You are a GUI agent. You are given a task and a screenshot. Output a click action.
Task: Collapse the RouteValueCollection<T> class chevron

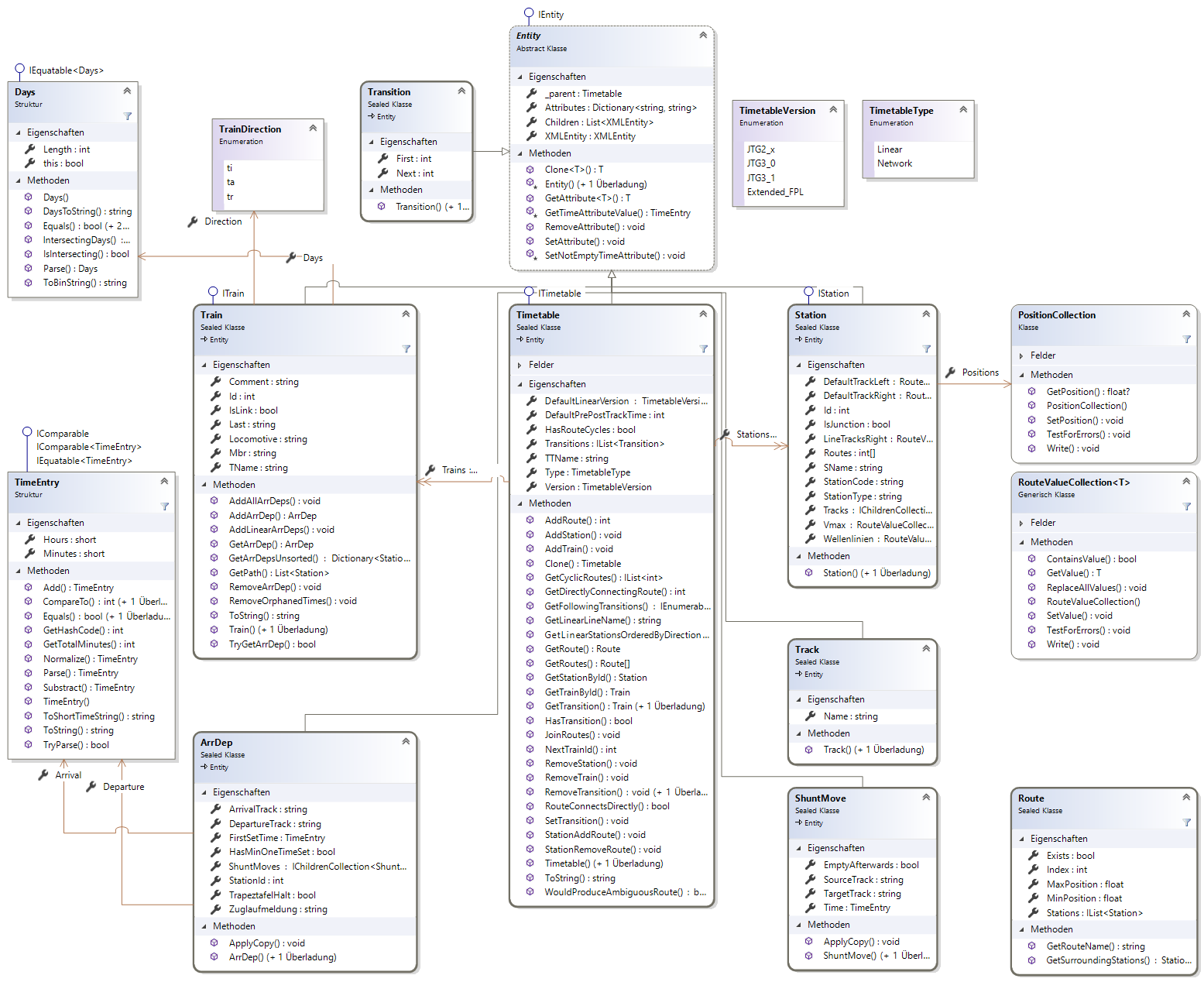coord(1186,481)
